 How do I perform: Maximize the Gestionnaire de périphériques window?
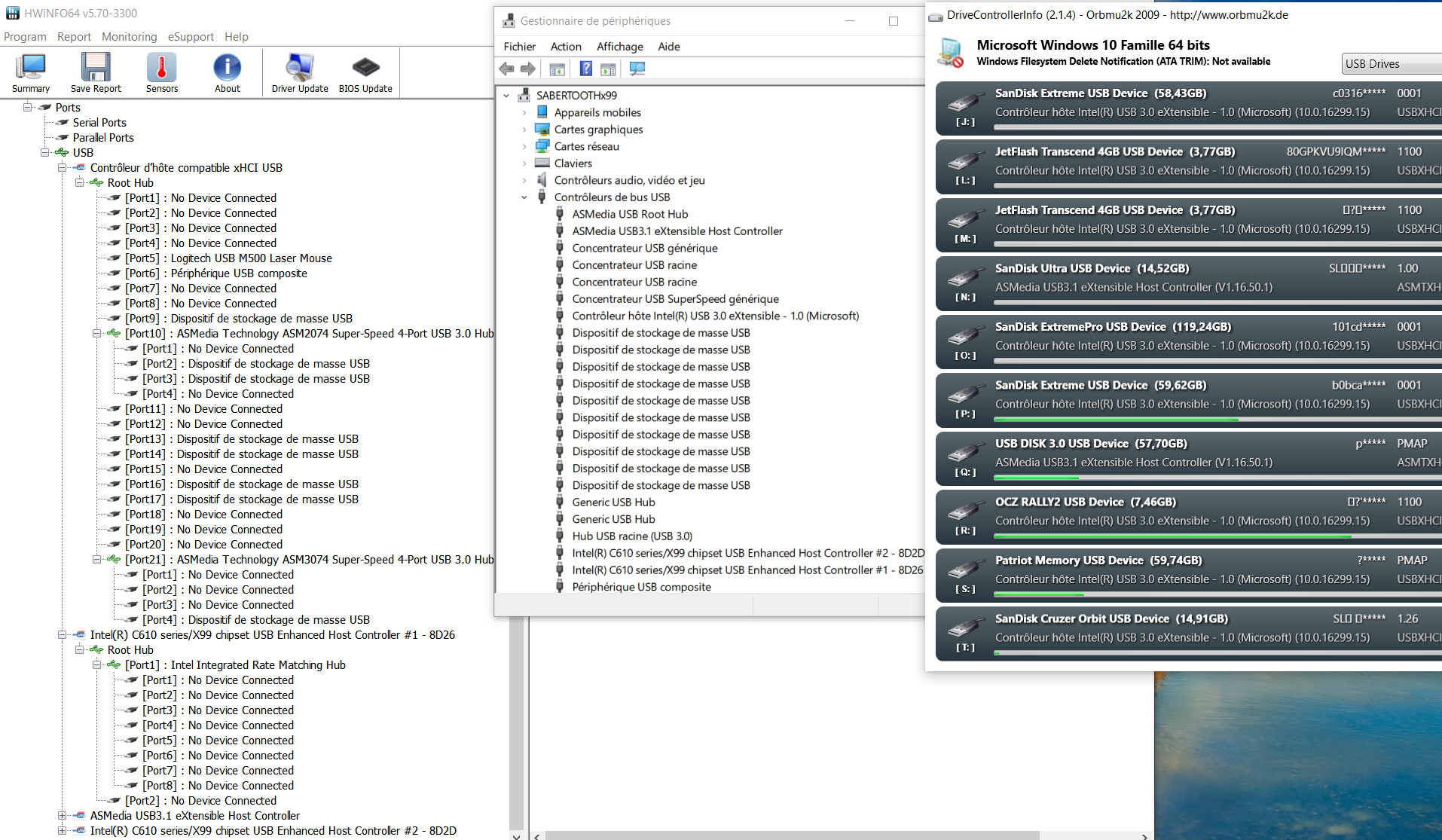click(x=894, y=21)
